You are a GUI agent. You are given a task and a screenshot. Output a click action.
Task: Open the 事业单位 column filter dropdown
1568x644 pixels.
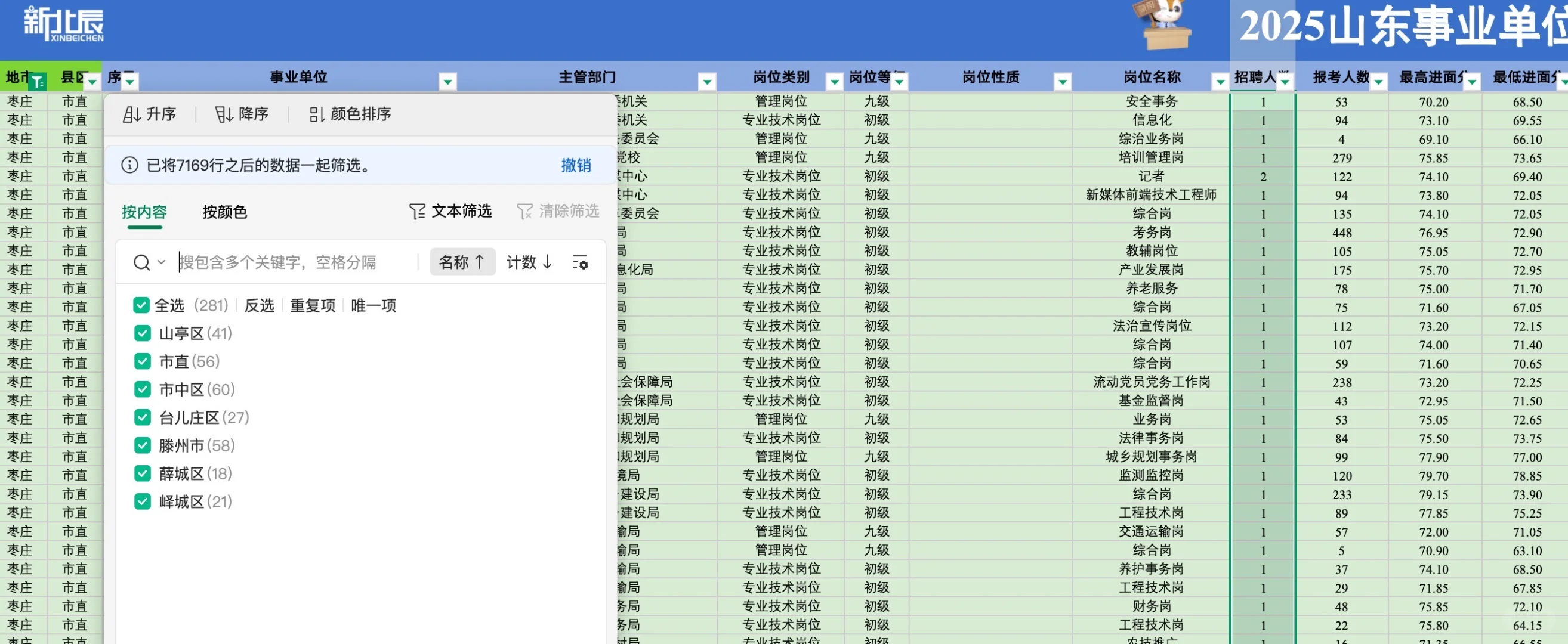(447, 81)
